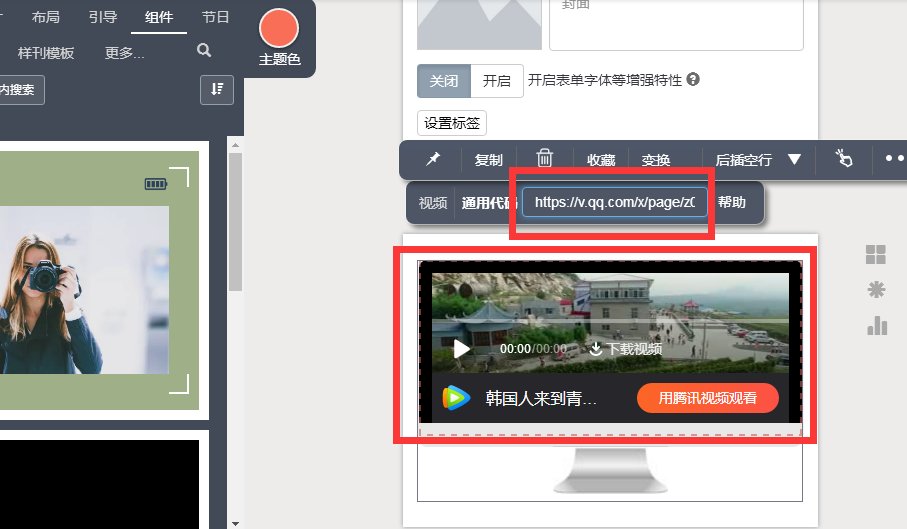
Task: Pick the orange 主题色 theme color circle
Action: 279,28
